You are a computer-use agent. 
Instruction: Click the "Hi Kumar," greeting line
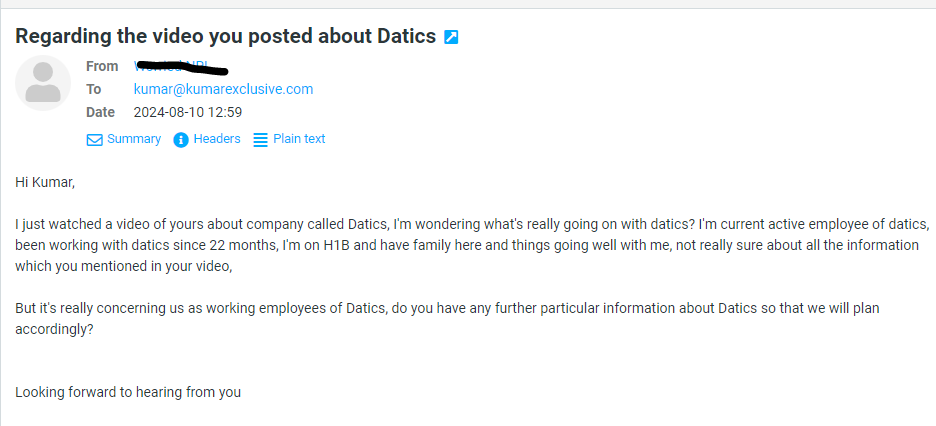(x=45, y=182)
